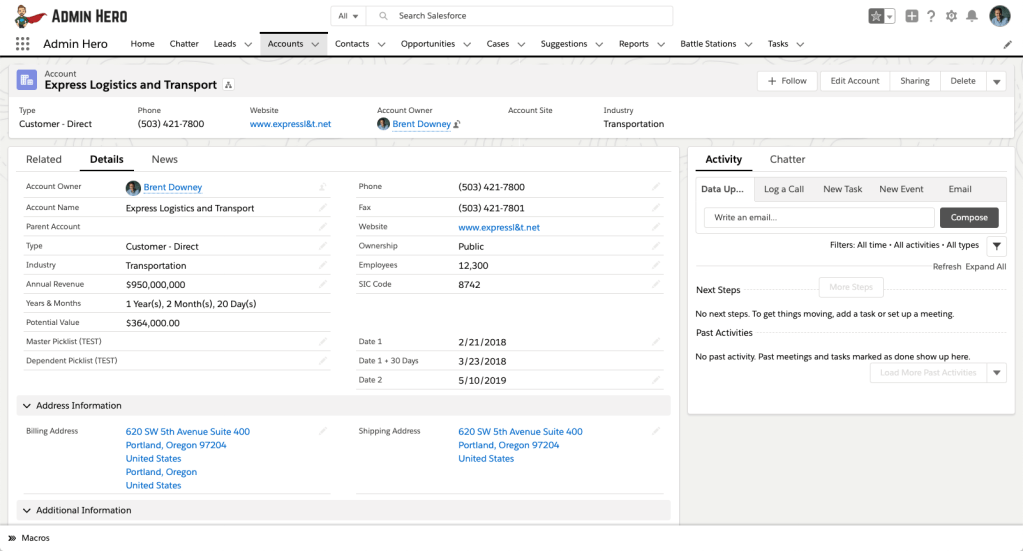Select the Log a Call tab

pos(783,189)
